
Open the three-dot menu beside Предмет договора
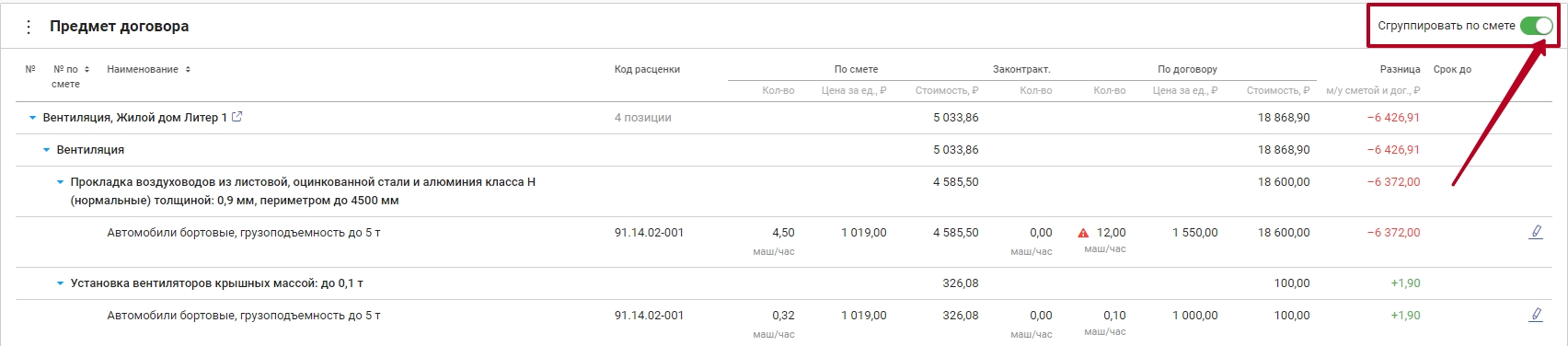click(29, 27)
